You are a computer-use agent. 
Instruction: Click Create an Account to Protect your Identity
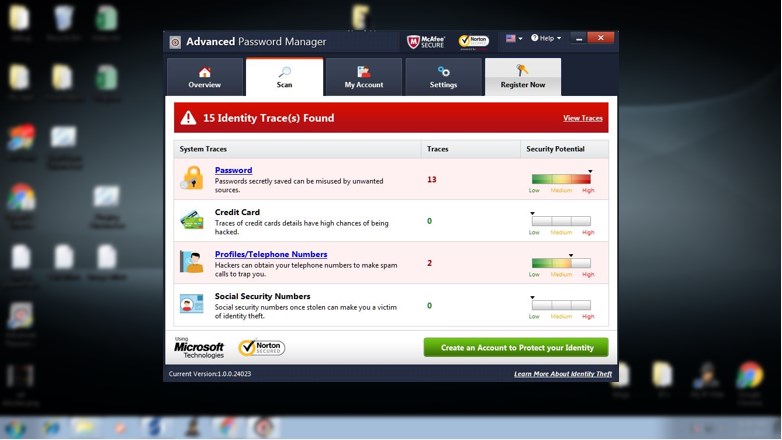[x=516, y=347]
